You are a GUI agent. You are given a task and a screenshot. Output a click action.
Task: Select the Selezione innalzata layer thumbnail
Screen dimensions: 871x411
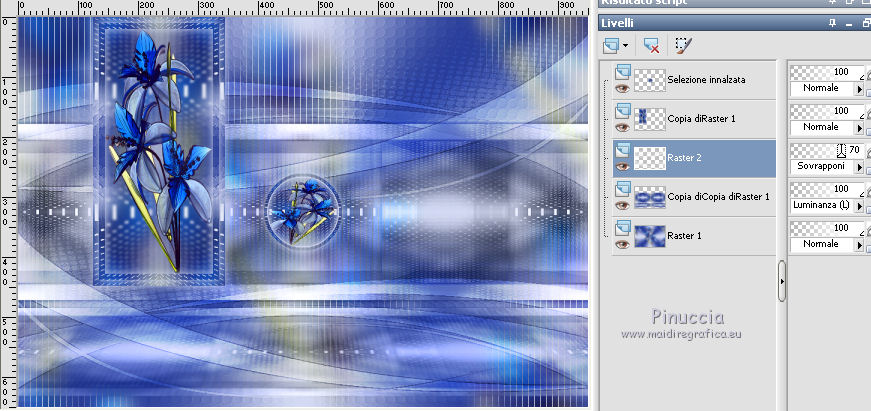tap(649, 81)
